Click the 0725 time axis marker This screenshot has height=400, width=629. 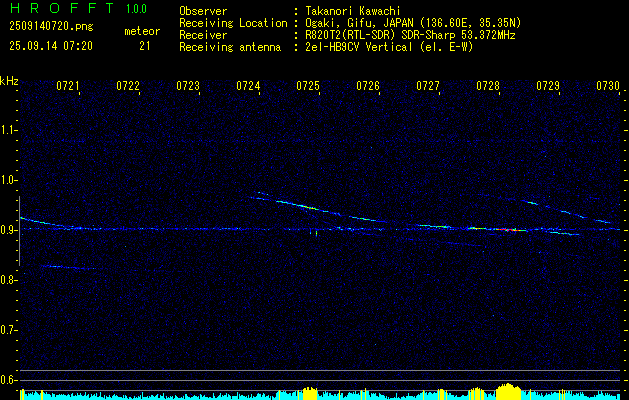click(x=308, y=86)
